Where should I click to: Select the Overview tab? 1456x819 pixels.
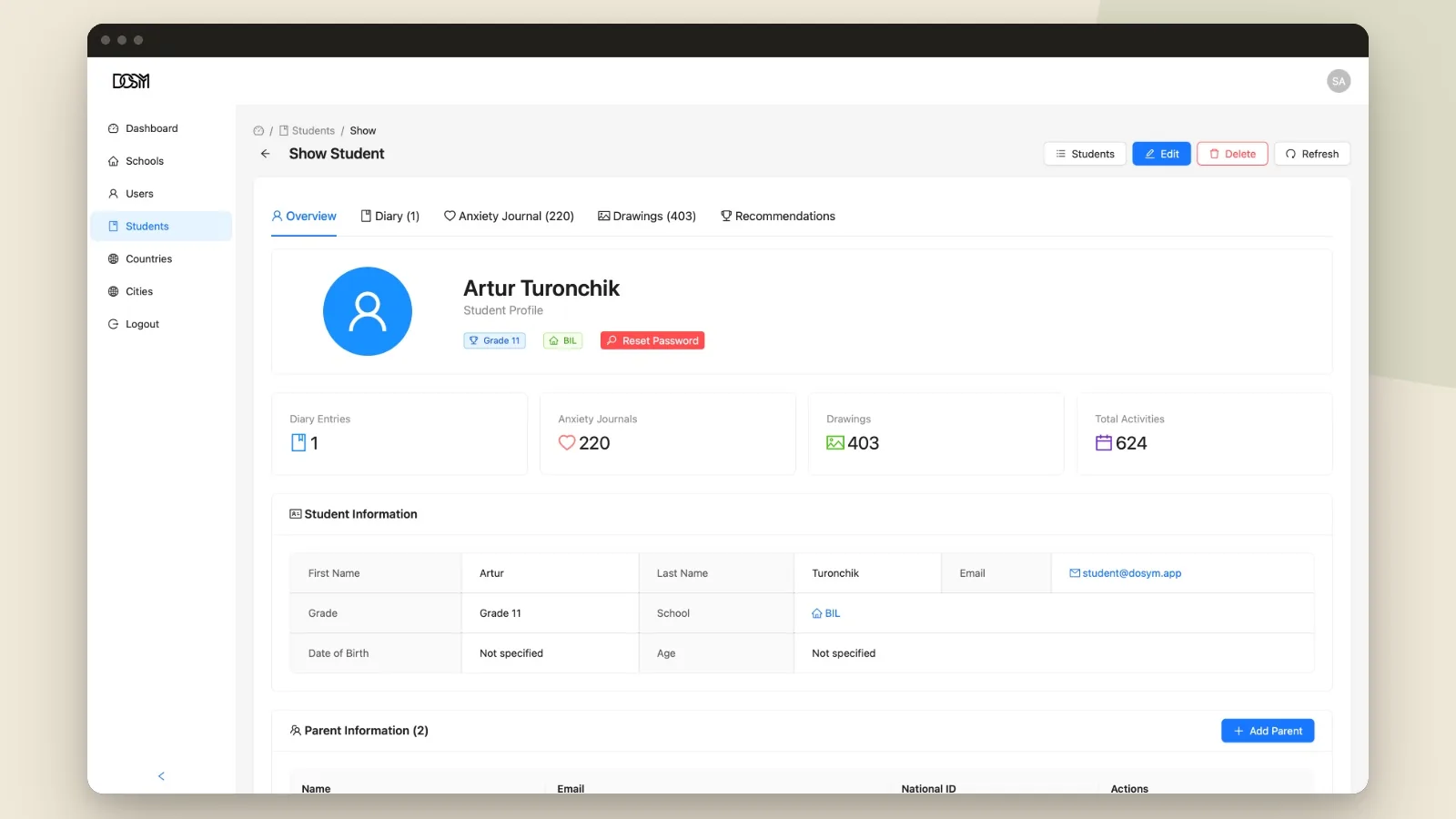pyautogui.click(x=304, y=217)
